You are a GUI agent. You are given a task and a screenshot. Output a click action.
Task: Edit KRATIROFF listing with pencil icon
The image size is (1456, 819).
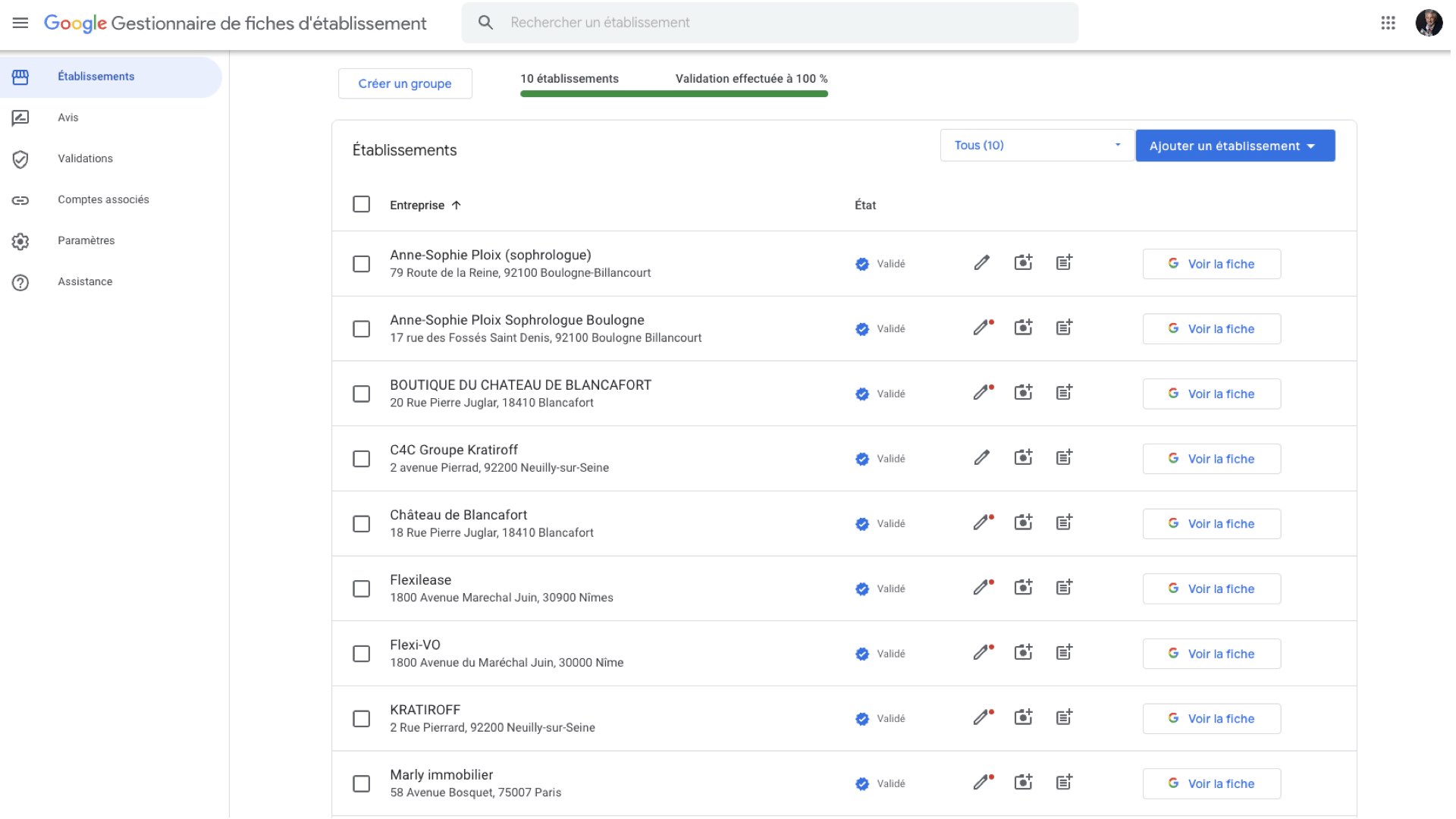(984, 717)
